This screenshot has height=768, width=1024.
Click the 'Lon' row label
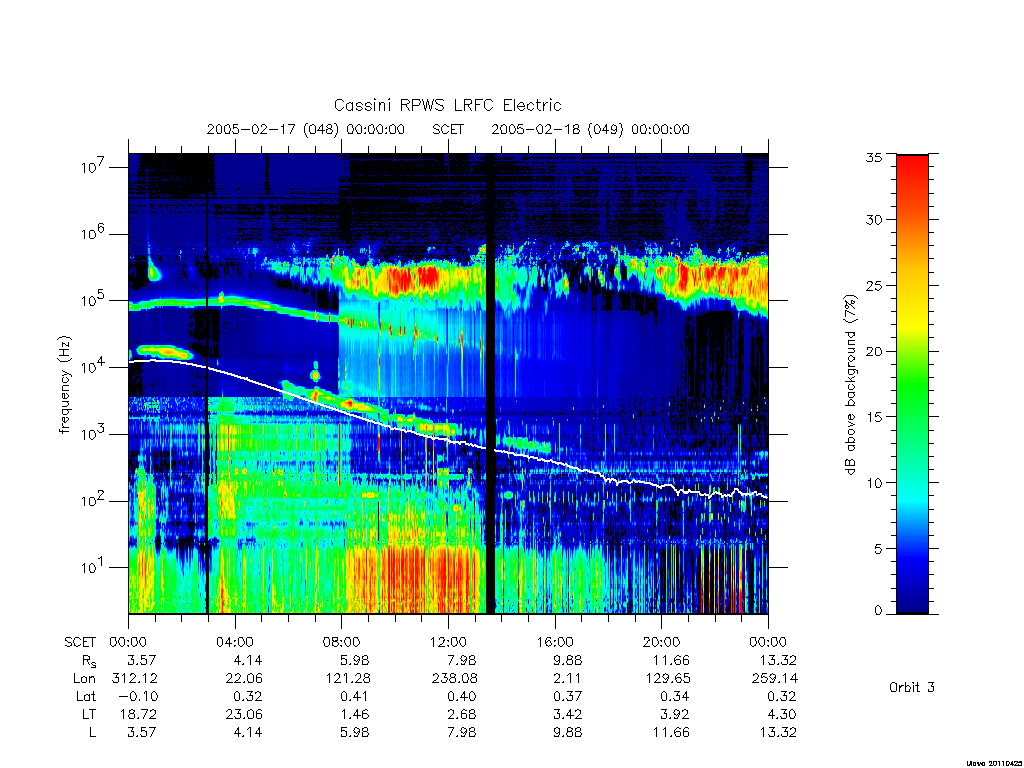point(84,679)
